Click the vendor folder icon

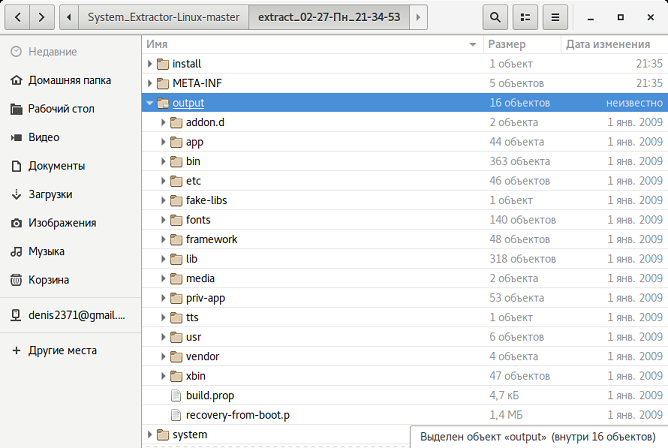point(176,356)
